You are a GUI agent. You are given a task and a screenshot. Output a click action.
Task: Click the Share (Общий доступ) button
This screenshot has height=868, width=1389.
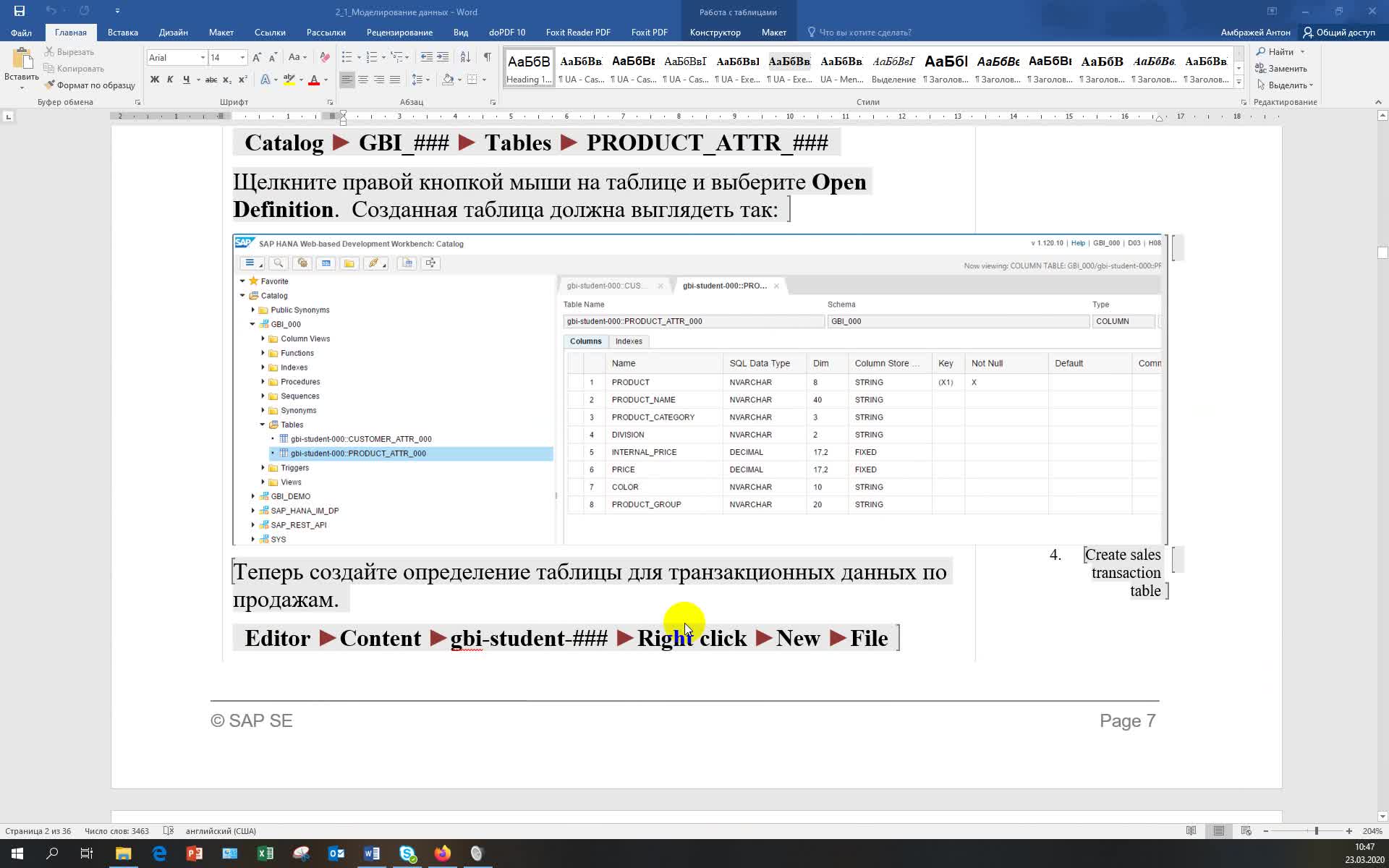click(1339, 33)
